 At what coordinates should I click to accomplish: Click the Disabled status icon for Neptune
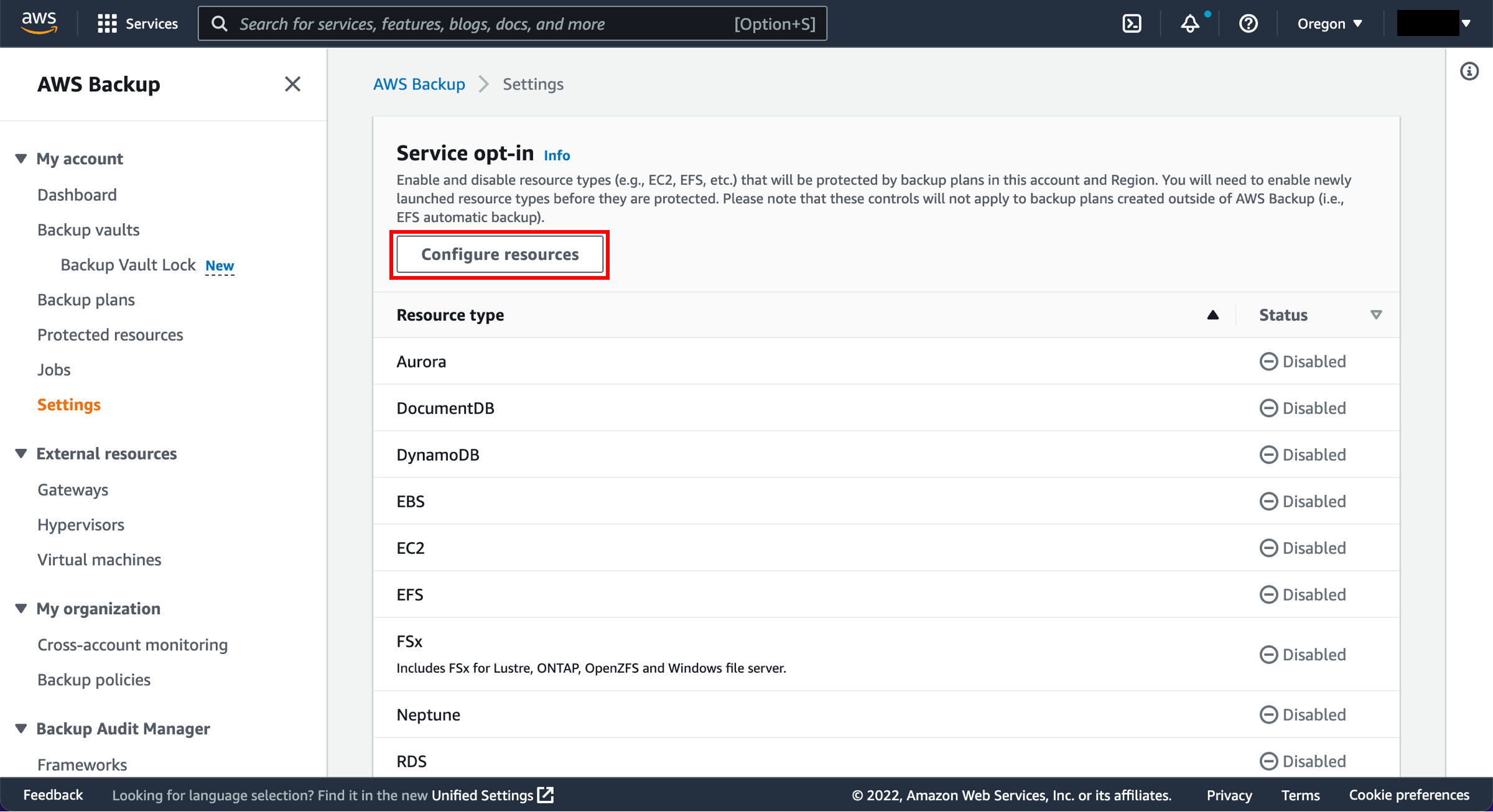click(x=1268, y=714)
